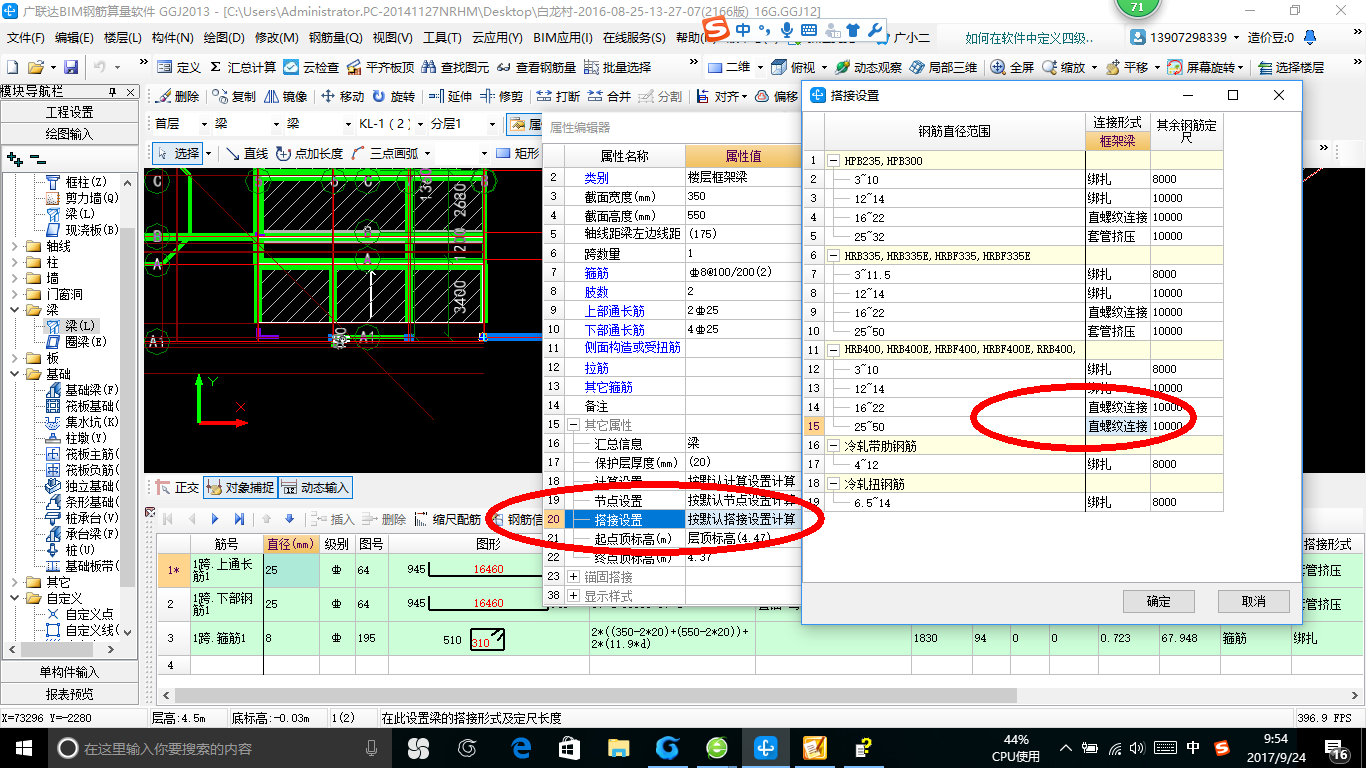Open 查看钢筋量 rebar quantity viewer
Image resolution: width=1366 pixels, height=768 pixels.
click(536, 67)
